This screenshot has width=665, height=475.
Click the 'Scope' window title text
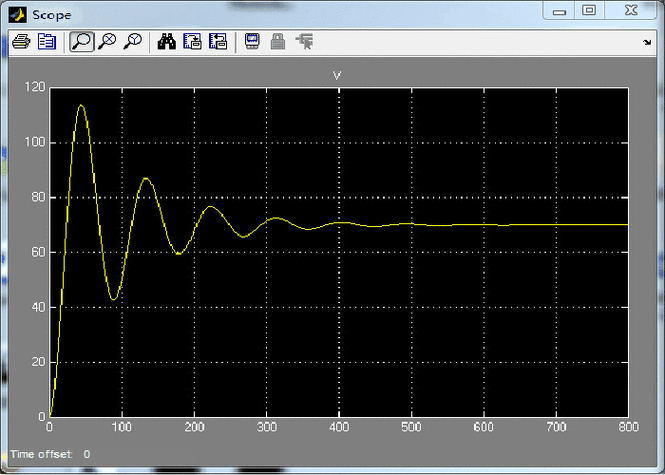click(x=52, y=15)
